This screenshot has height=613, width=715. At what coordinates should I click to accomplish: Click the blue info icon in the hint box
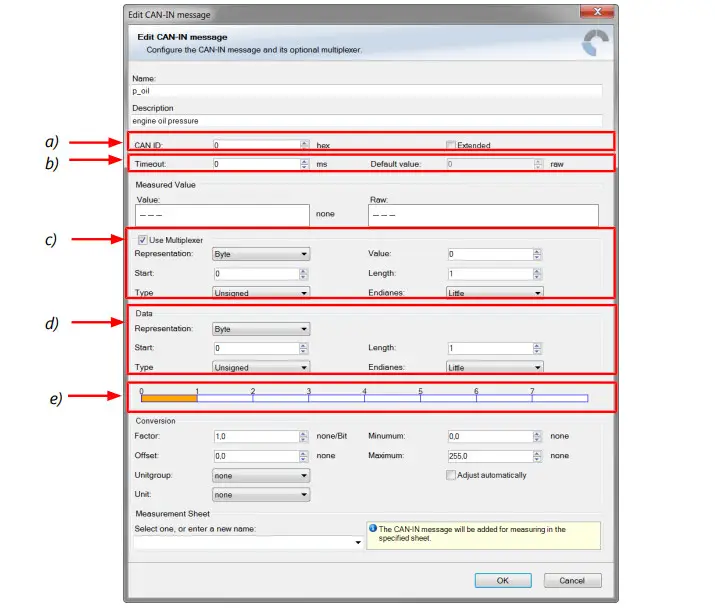point(373,528)
